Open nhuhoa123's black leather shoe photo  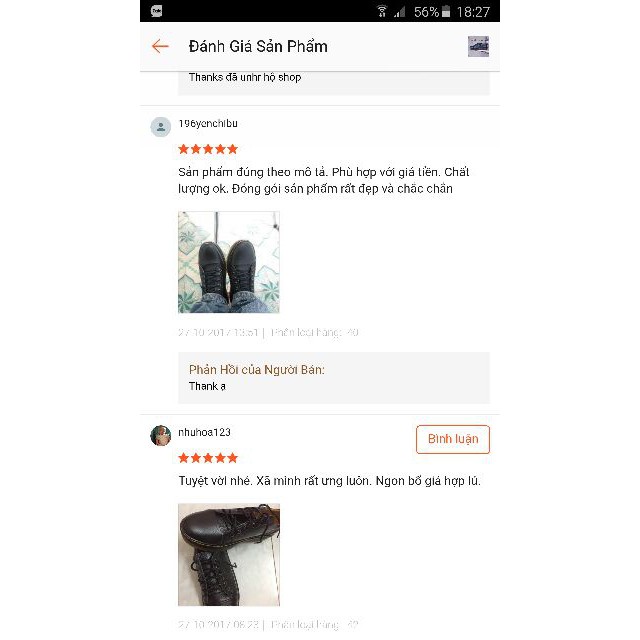pos(229,555)
